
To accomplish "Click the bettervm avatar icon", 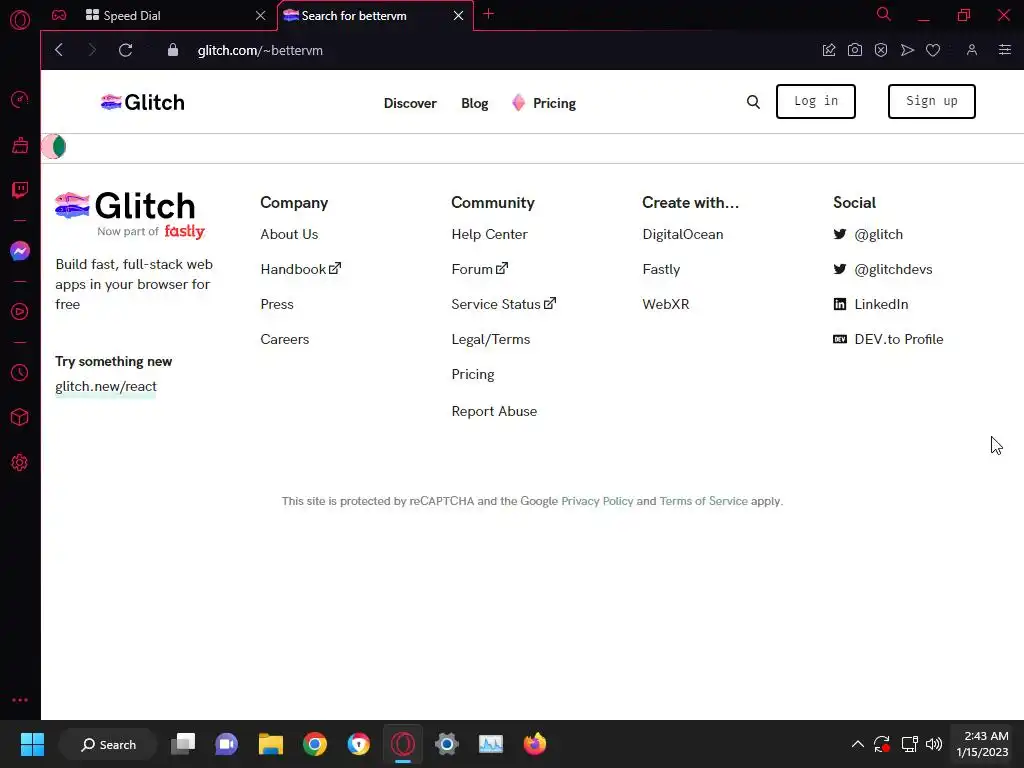I will click(54, 147).
